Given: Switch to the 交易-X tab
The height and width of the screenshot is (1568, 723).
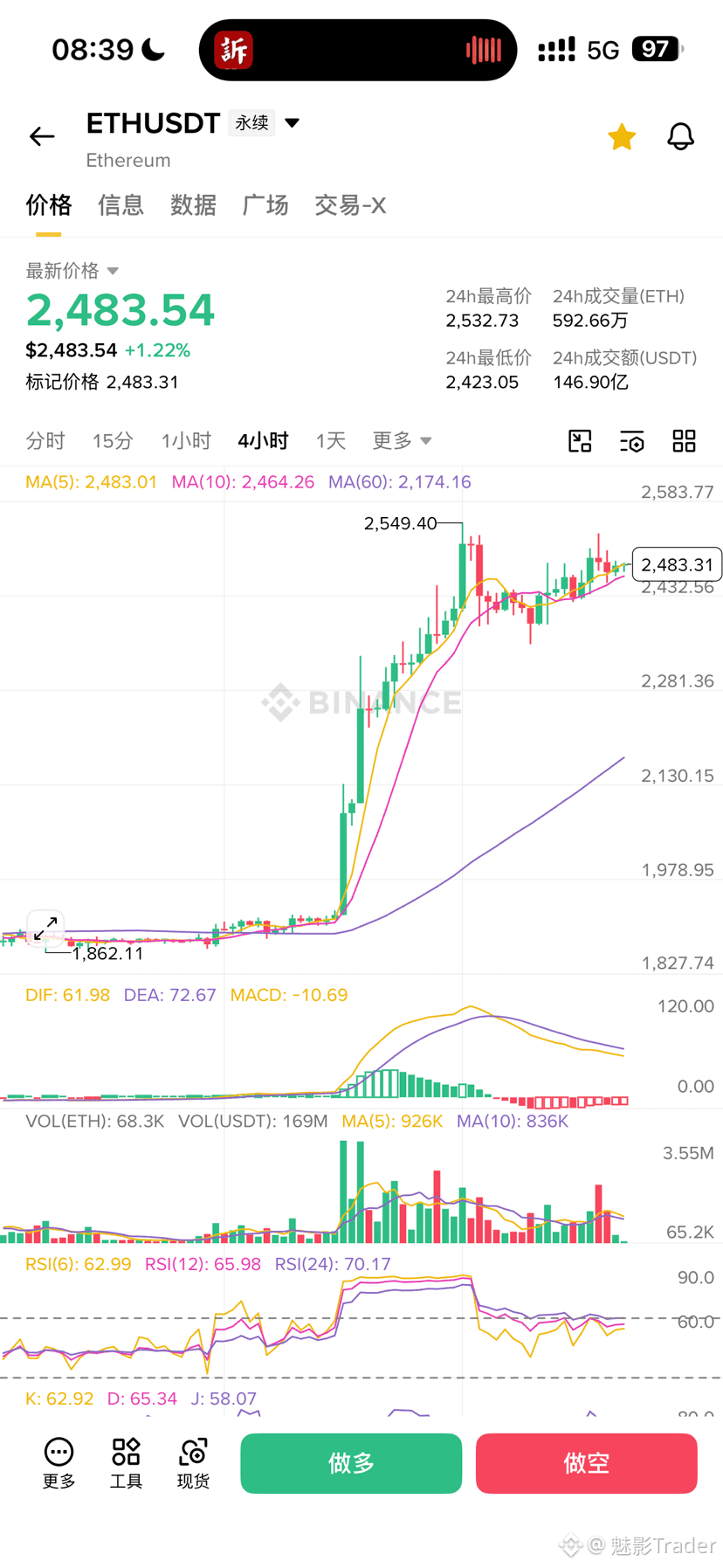Looking at the screenshot, I should [350, 205].
